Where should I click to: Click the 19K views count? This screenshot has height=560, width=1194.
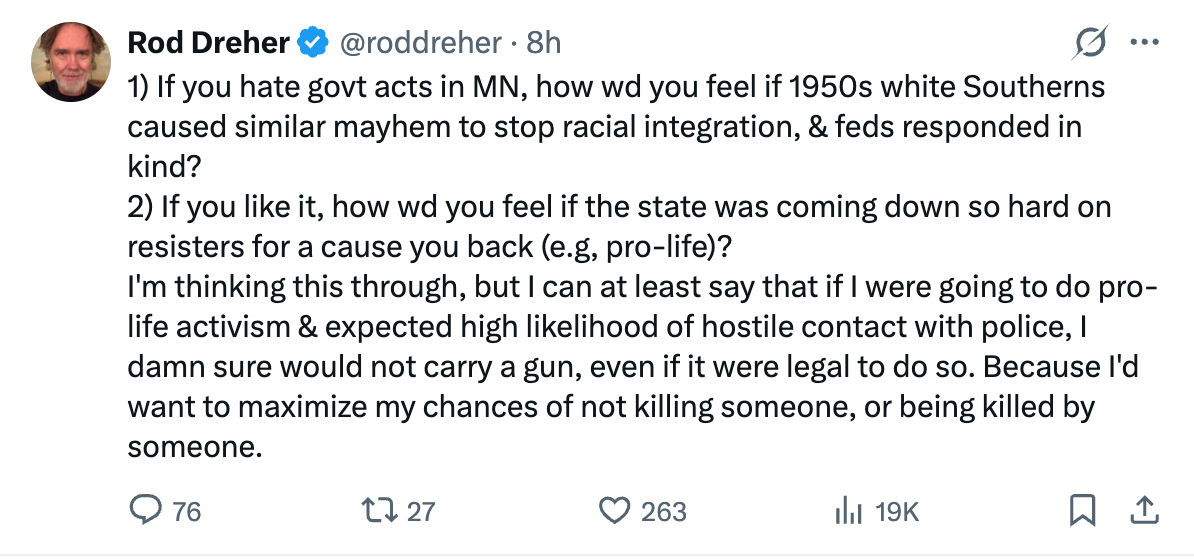[x=896, y=512]
